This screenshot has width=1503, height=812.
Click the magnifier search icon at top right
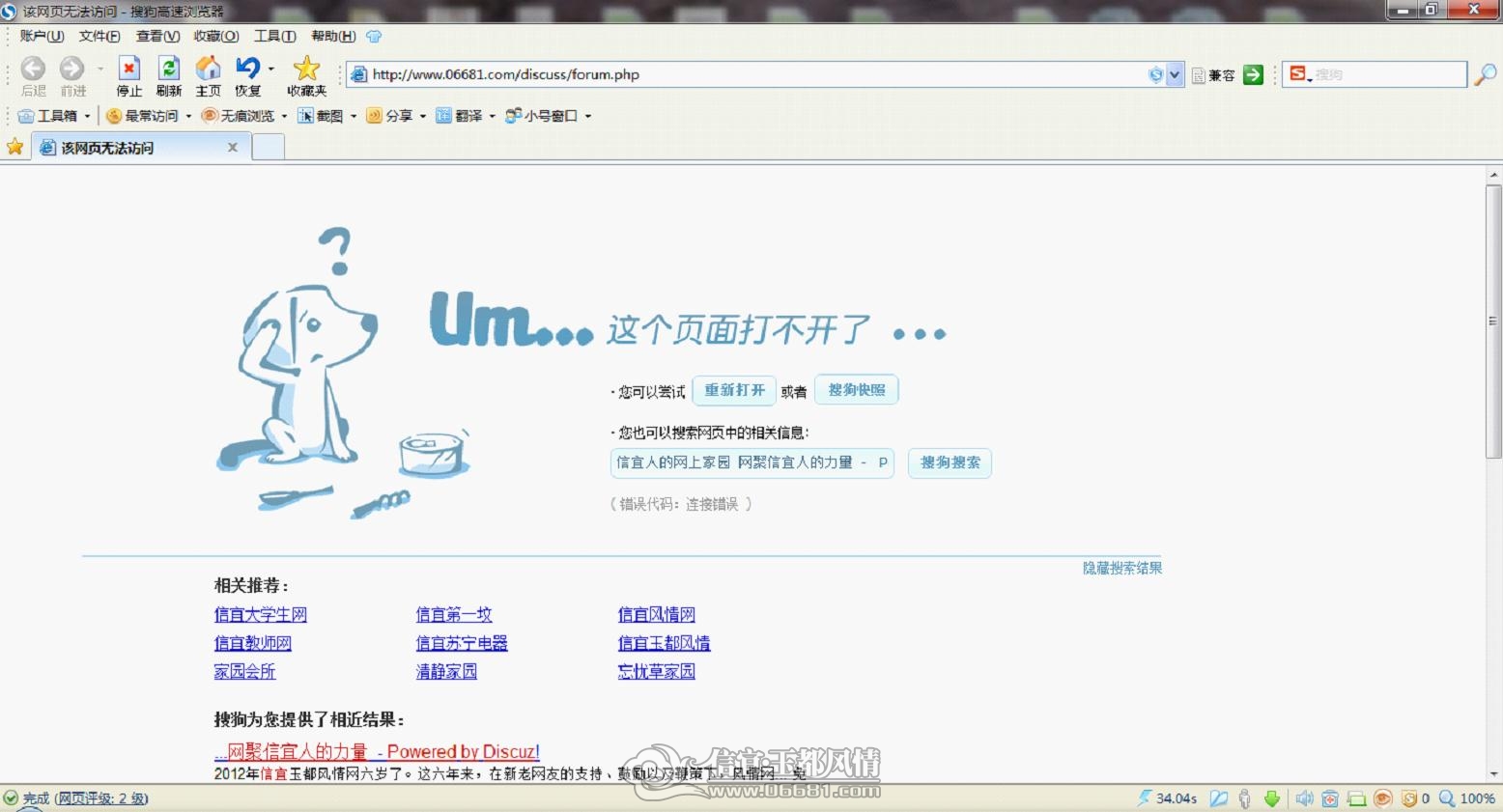pyautogui.click(x=1485, y=74)
